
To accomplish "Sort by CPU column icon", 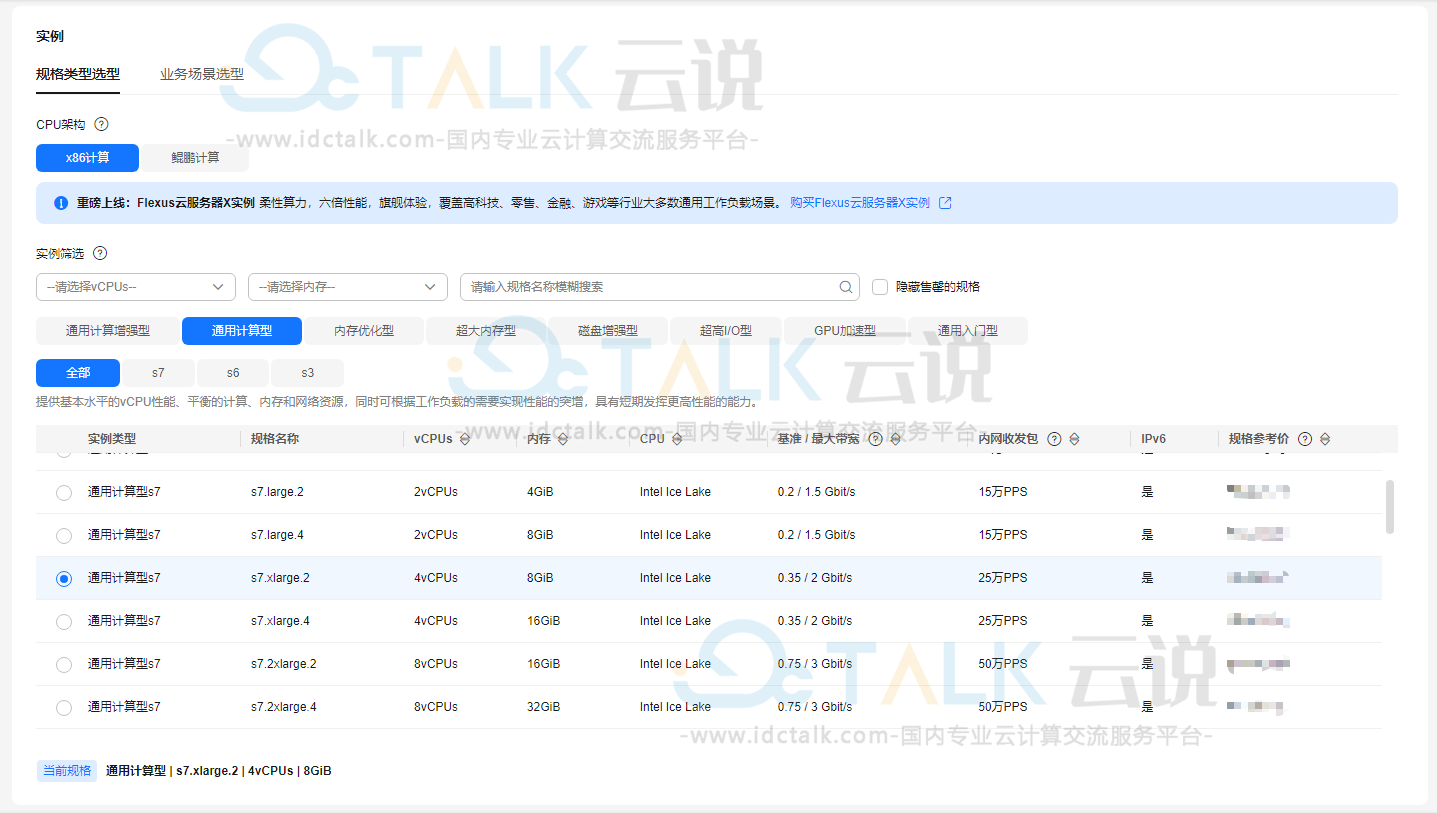I will (x=677, y=439).
